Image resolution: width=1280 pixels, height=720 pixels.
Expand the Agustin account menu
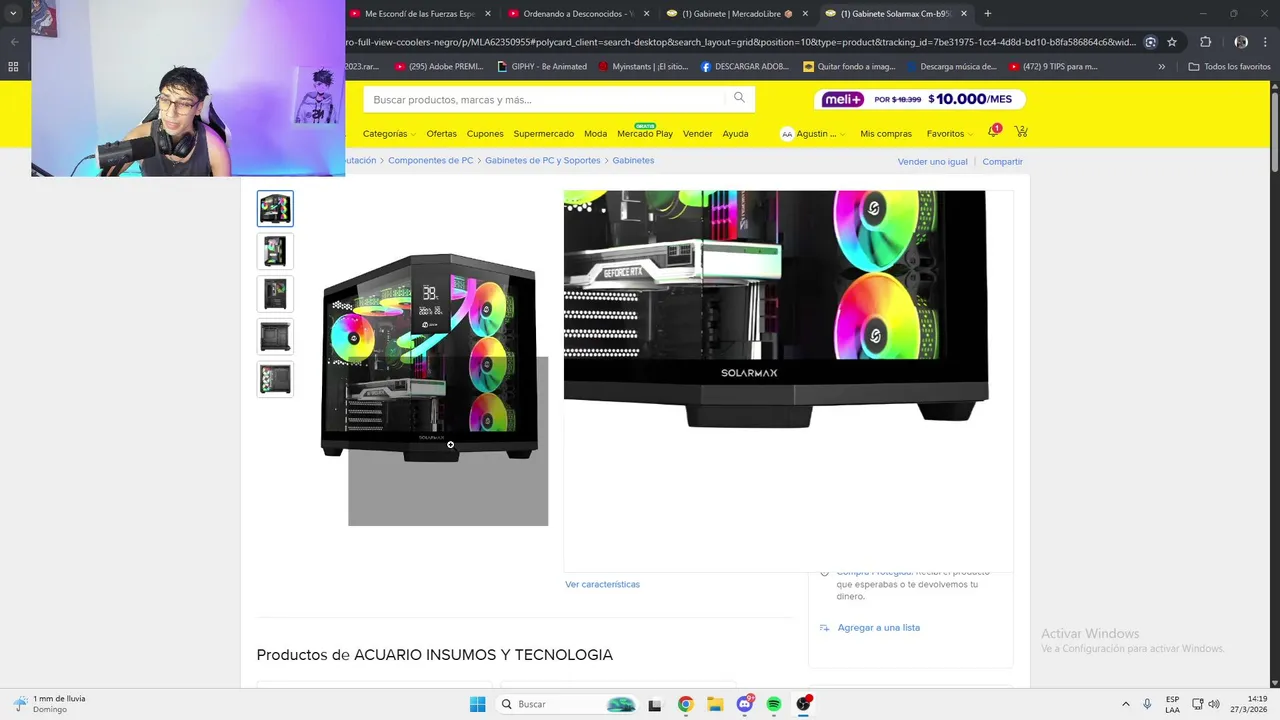813,133
